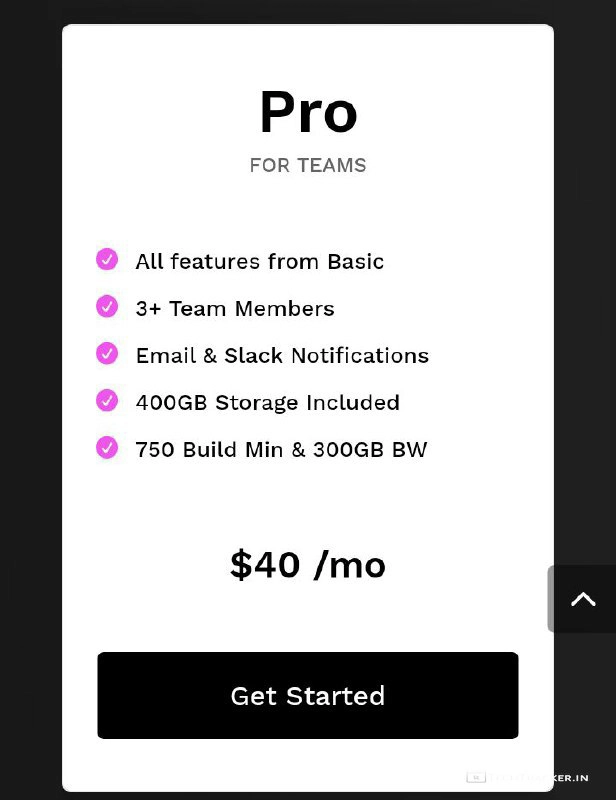
Task: Click the 750 Build Min checkmark icon
Action: coord(107,448)
